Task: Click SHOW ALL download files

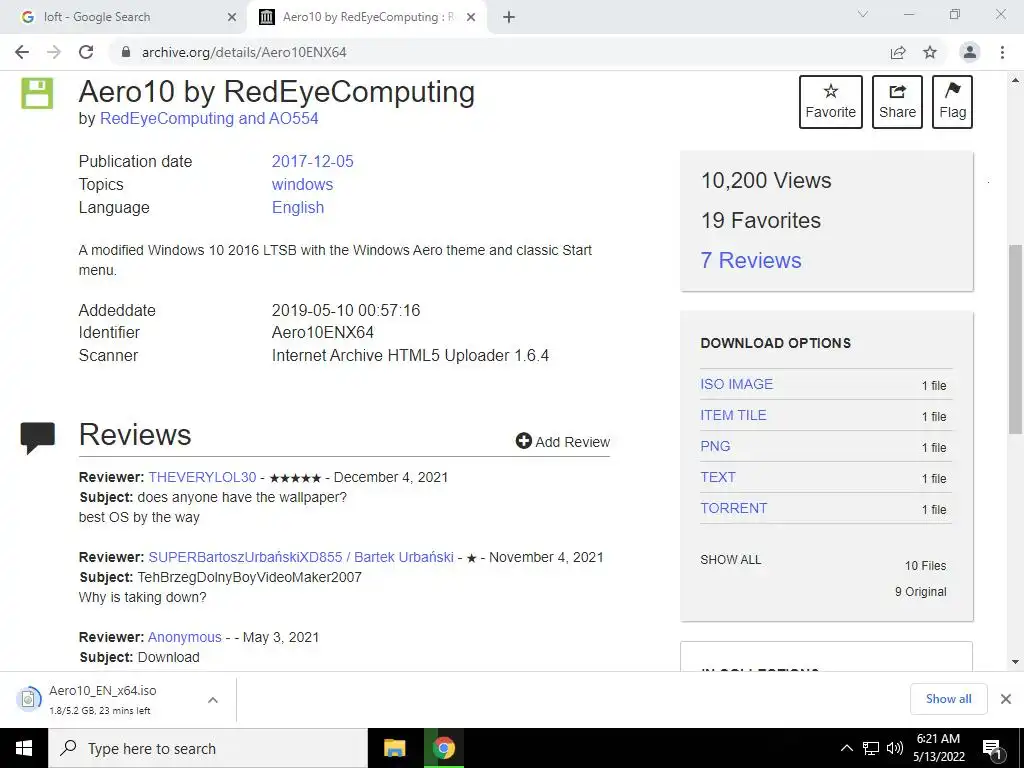Action: tap(731, 560)
